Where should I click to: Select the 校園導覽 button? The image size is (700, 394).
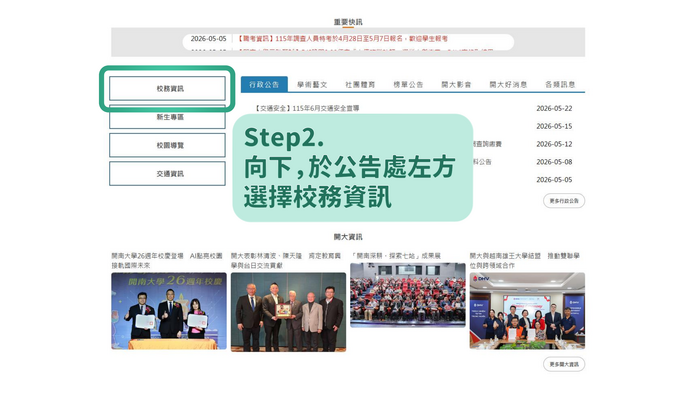(x=167, y=145)
